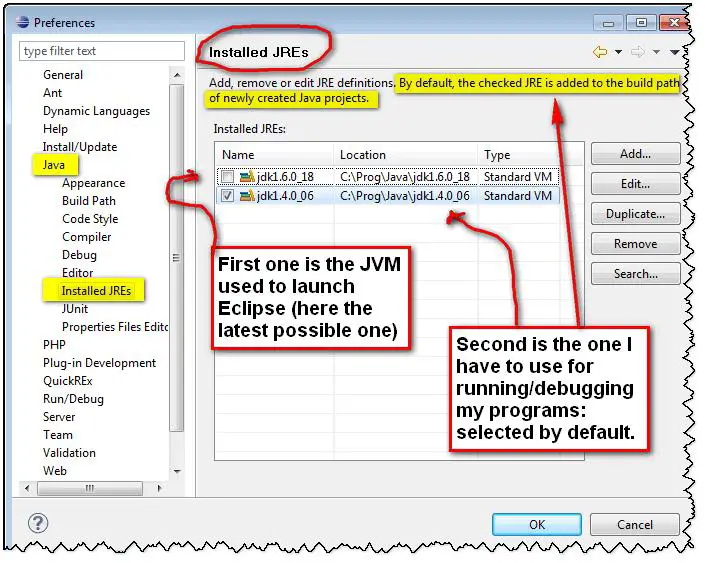This screenshot has height=563, width=705.
Task: Select Run/Debug preference category
Action: point(73,399)
